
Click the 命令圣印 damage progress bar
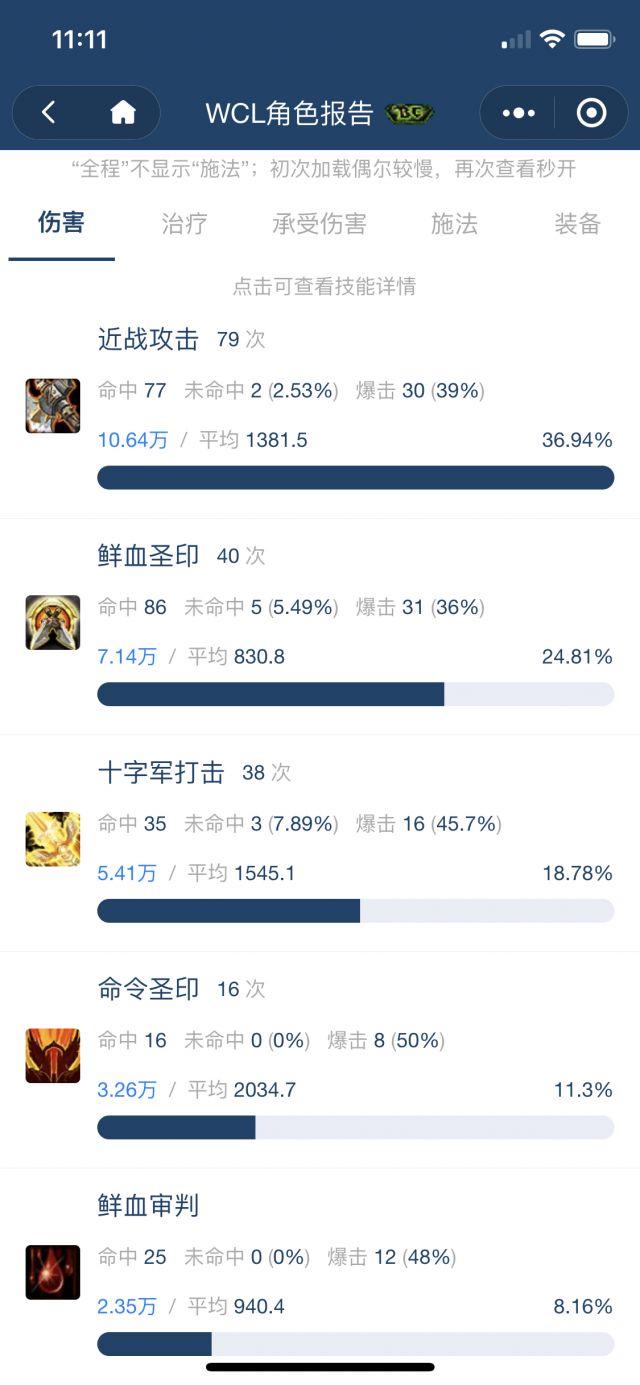click(355, 1127)
